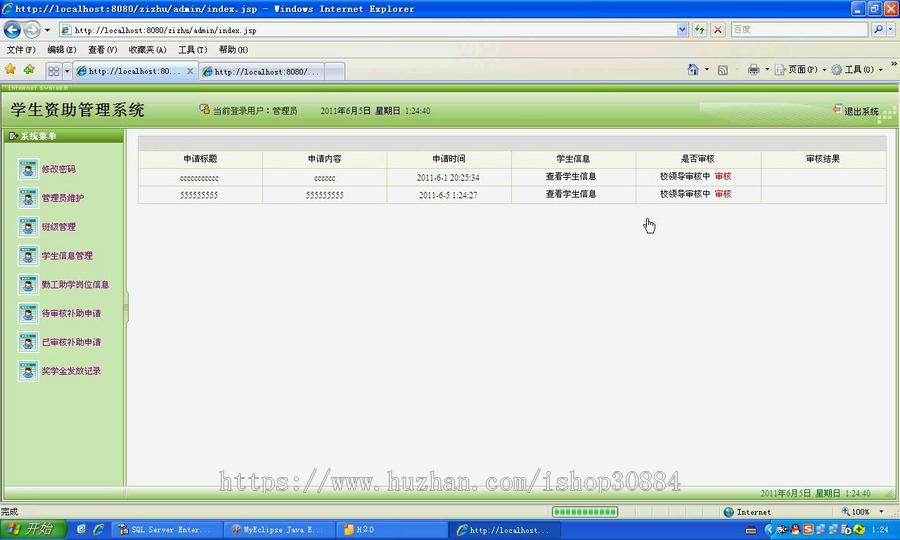
Task: Open the recent pages dropdown arrow
Action: pos(47,30)
